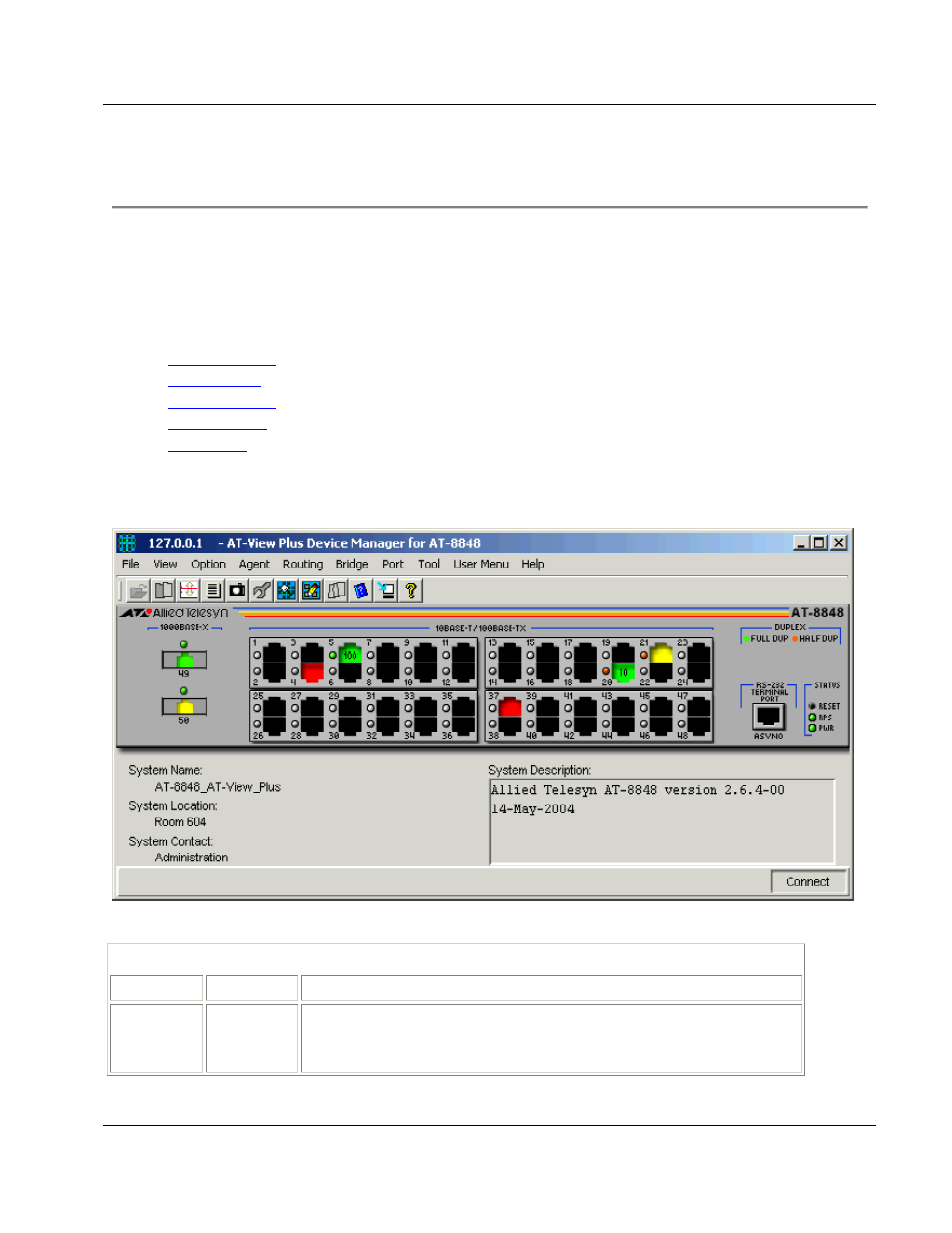Select green port 5 labeled 100
952x1233 pixels.
[x=350, y=653]
